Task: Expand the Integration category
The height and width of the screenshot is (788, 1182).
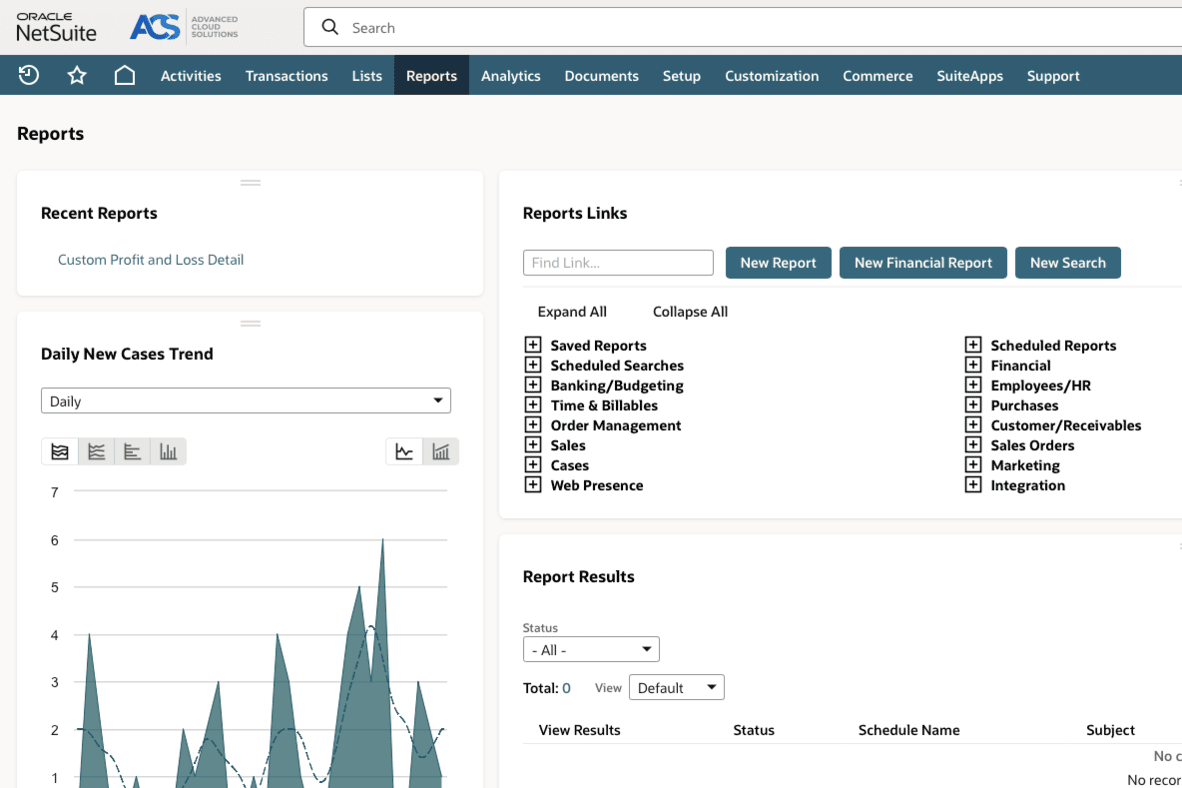Action: (x=973, y=485)
